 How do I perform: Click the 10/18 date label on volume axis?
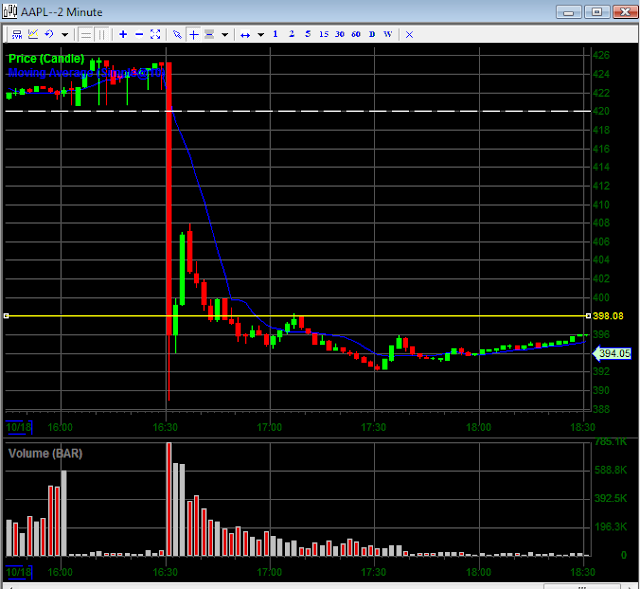(x=19, y=572)
